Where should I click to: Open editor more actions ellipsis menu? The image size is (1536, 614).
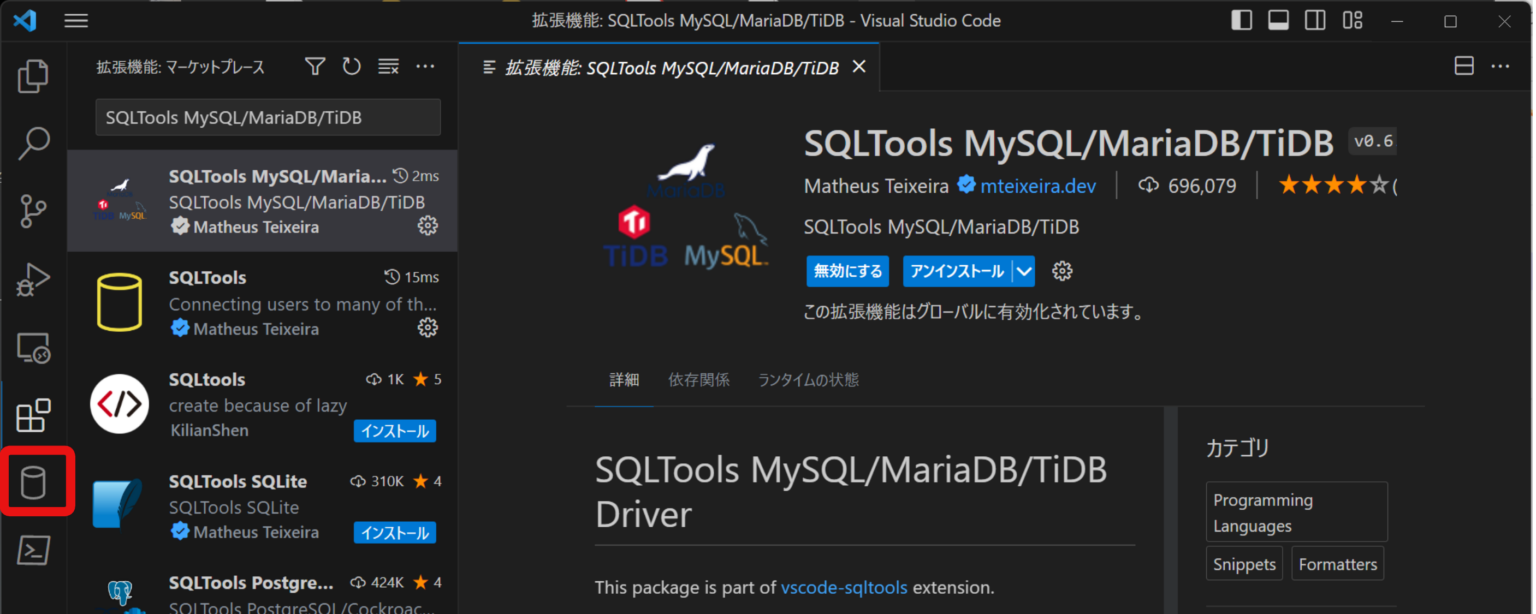1500,66
